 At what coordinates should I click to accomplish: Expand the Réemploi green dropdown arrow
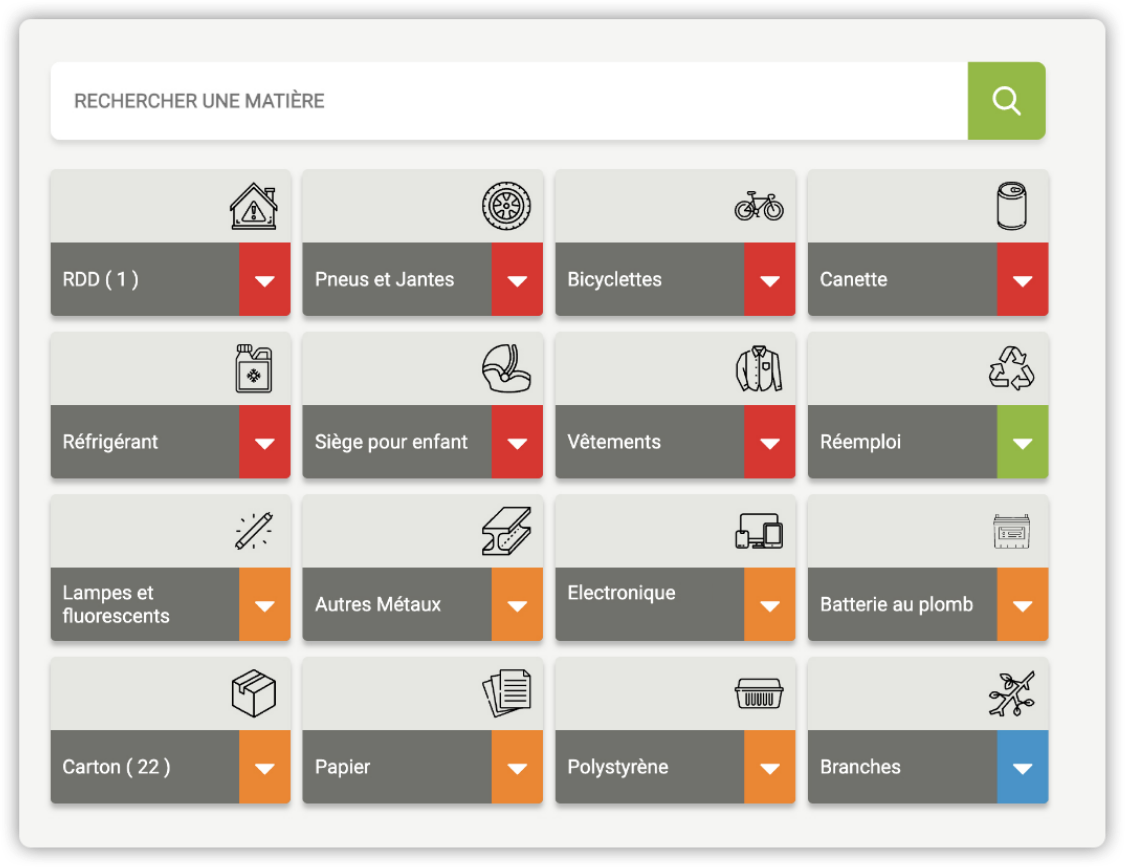coord(1022,442)
